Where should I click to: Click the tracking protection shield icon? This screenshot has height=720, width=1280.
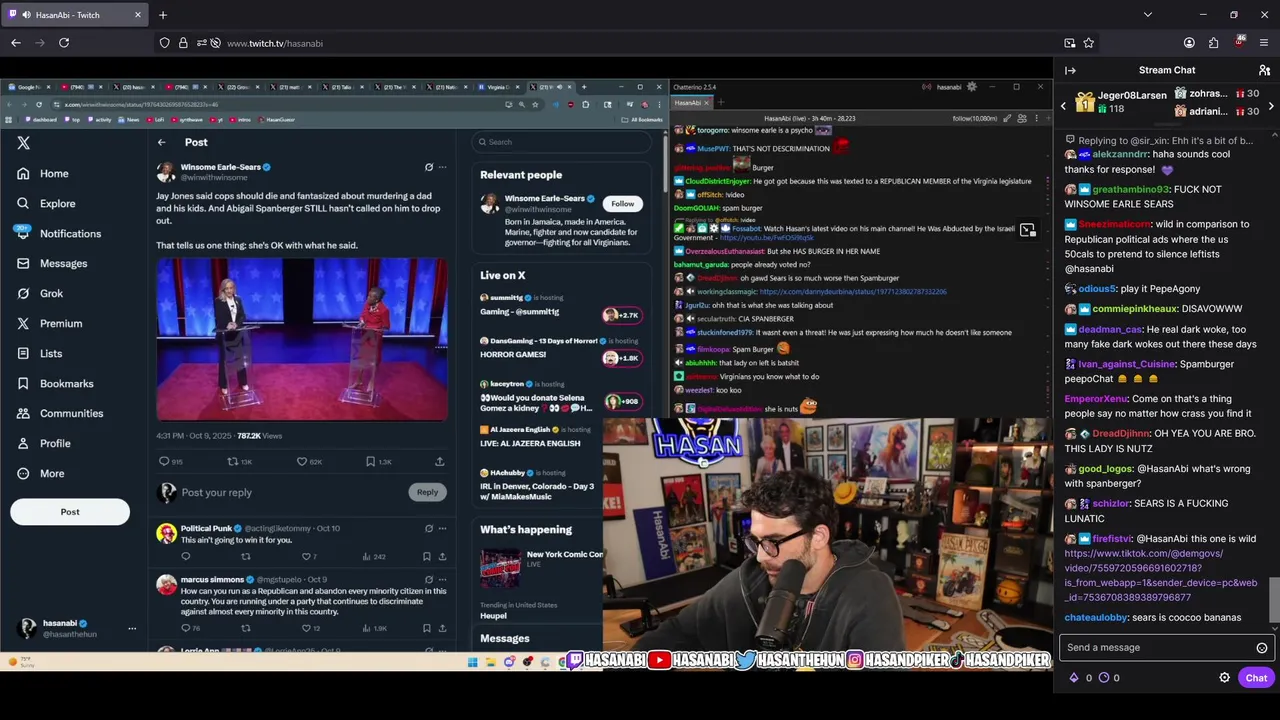tap(164, 43)
